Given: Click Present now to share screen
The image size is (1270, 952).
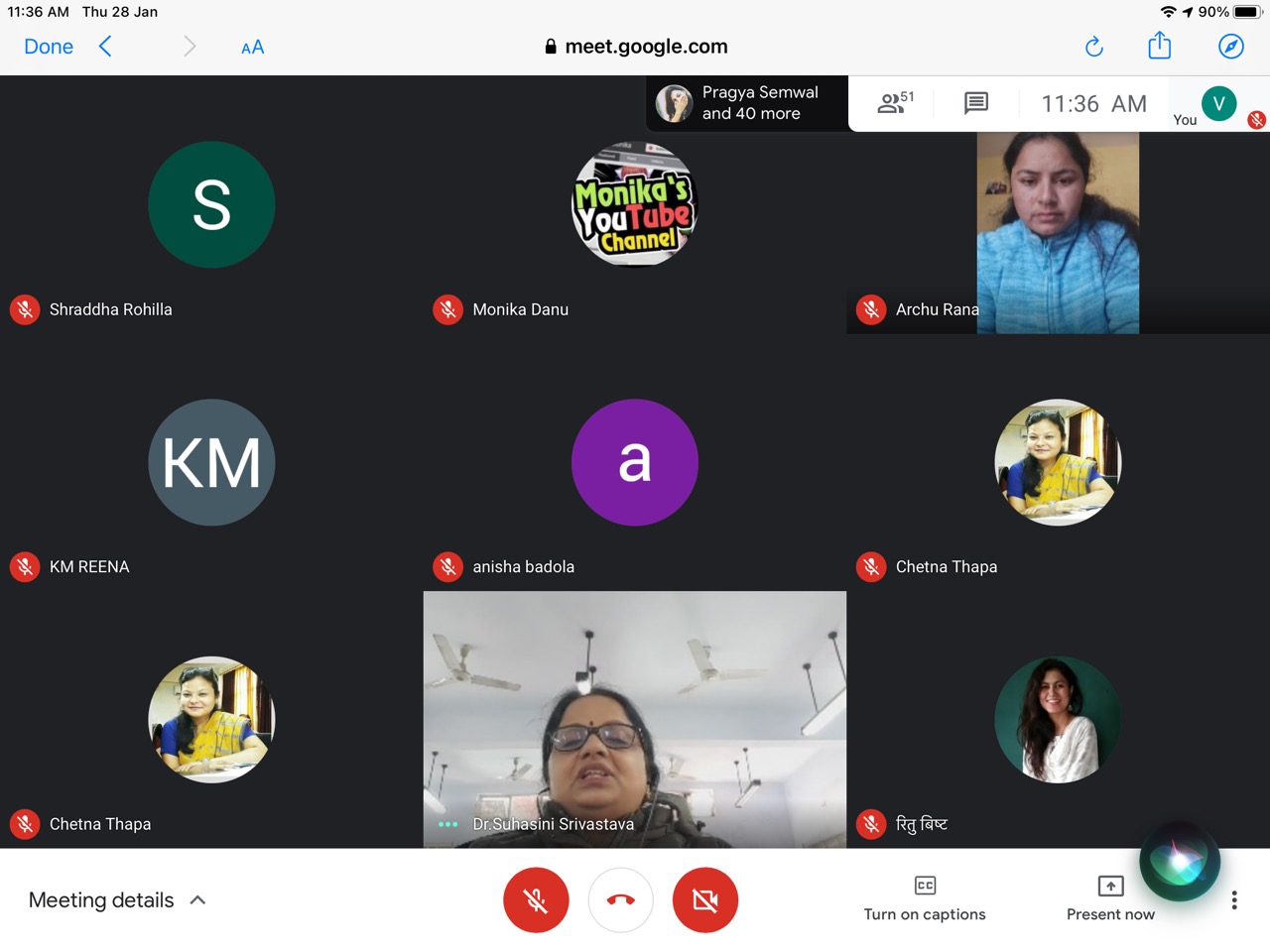Looking at the screenshot, I should tap(1110, 899).
